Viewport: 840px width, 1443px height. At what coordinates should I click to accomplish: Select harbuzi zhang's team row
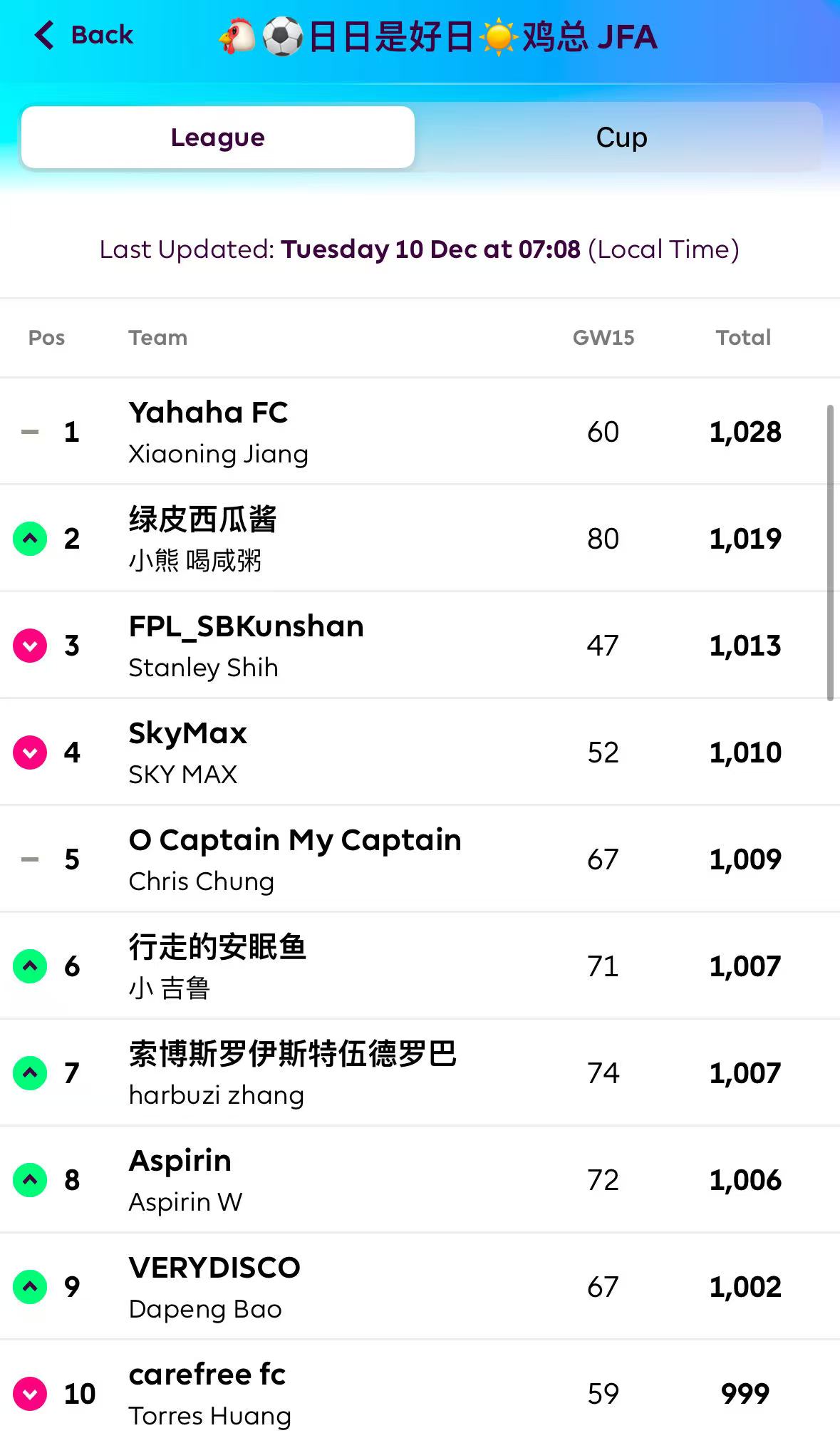click(292, 1072)
